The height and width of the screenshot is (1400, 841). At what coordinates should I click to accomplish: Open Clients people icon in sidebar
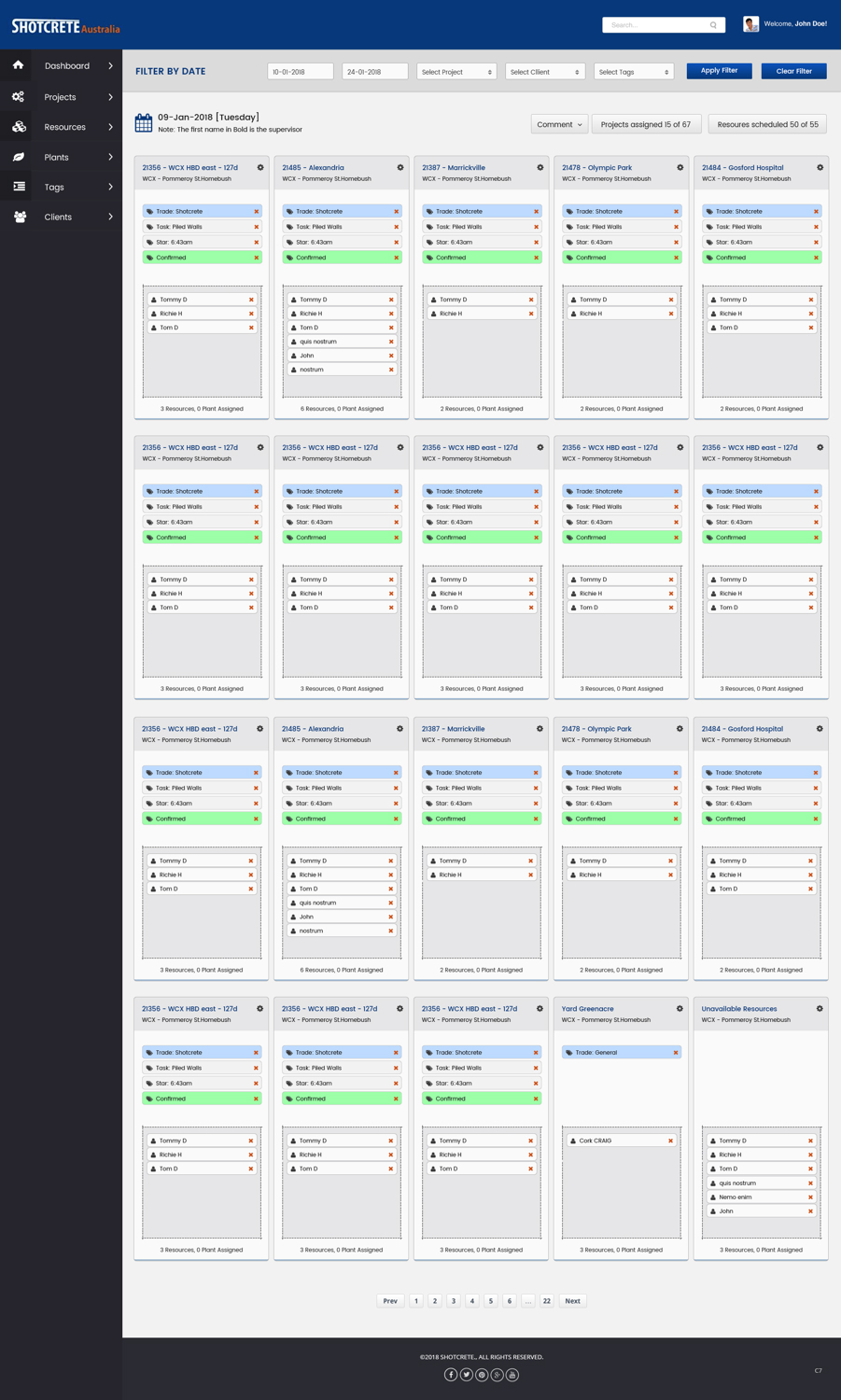click(20, 217)
